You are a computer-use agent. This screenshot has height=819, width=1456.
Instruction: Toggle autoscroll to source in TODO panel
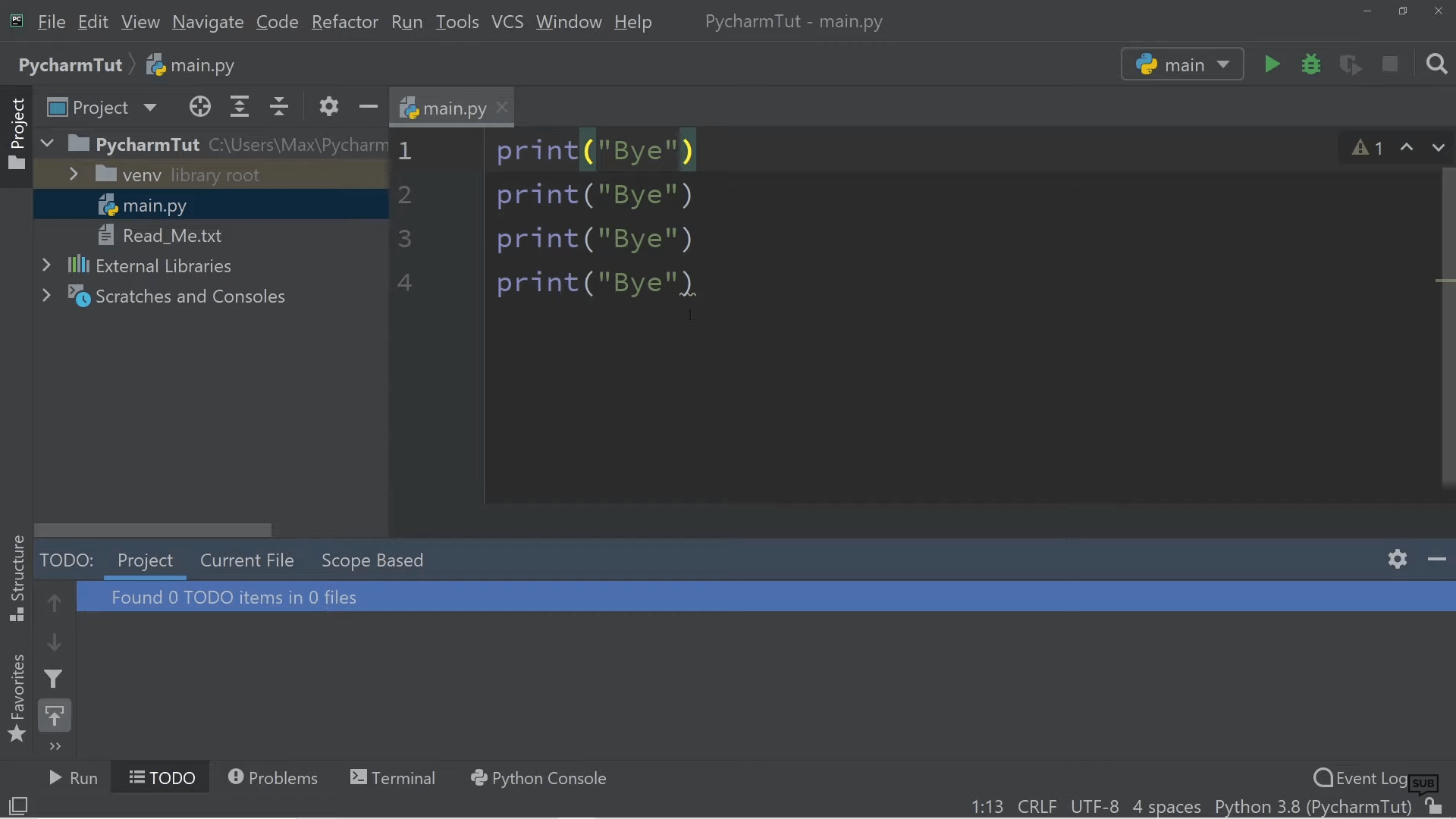55,716
